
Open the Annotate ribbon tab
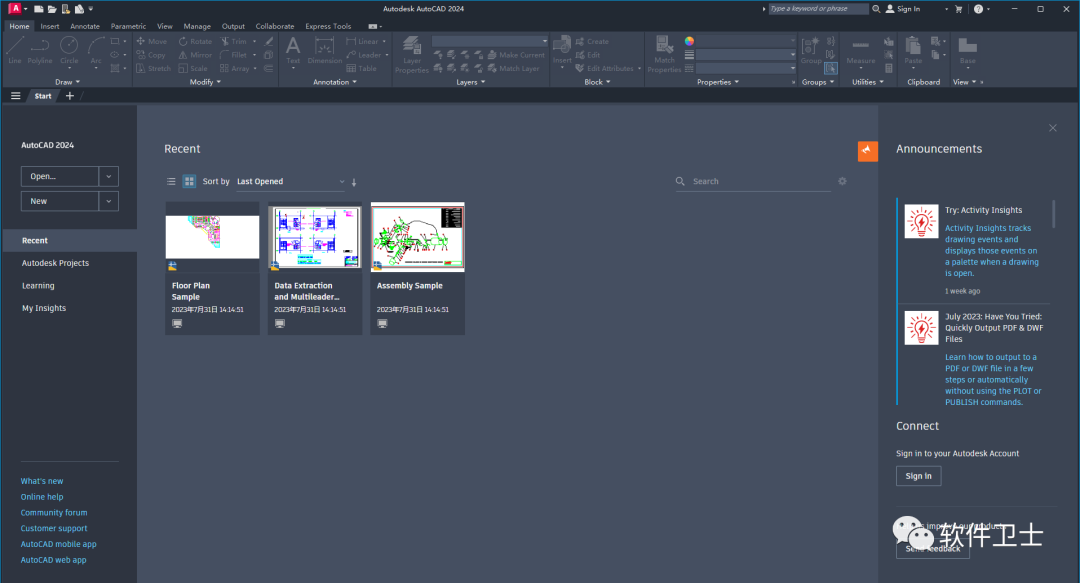tap(85, 26)
